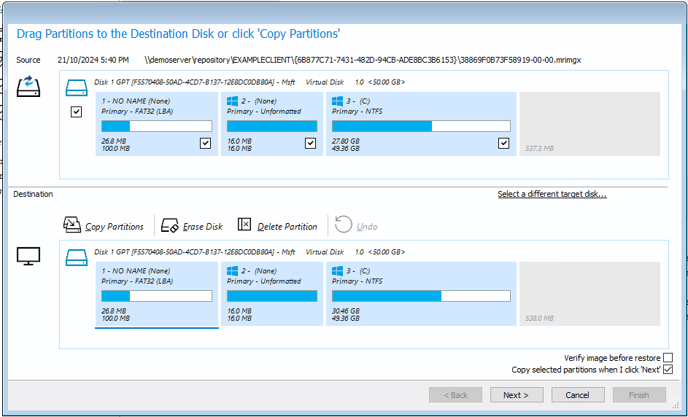Select destination unallocated 538.0 MB space

(590, 294)
